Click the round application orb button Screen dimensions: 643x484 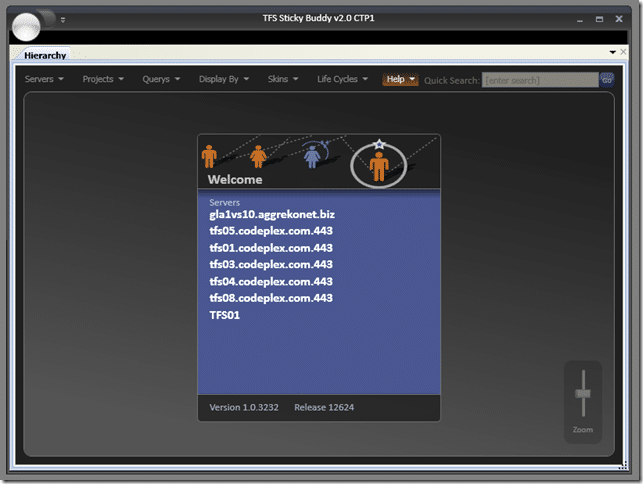tap(26, 27)
